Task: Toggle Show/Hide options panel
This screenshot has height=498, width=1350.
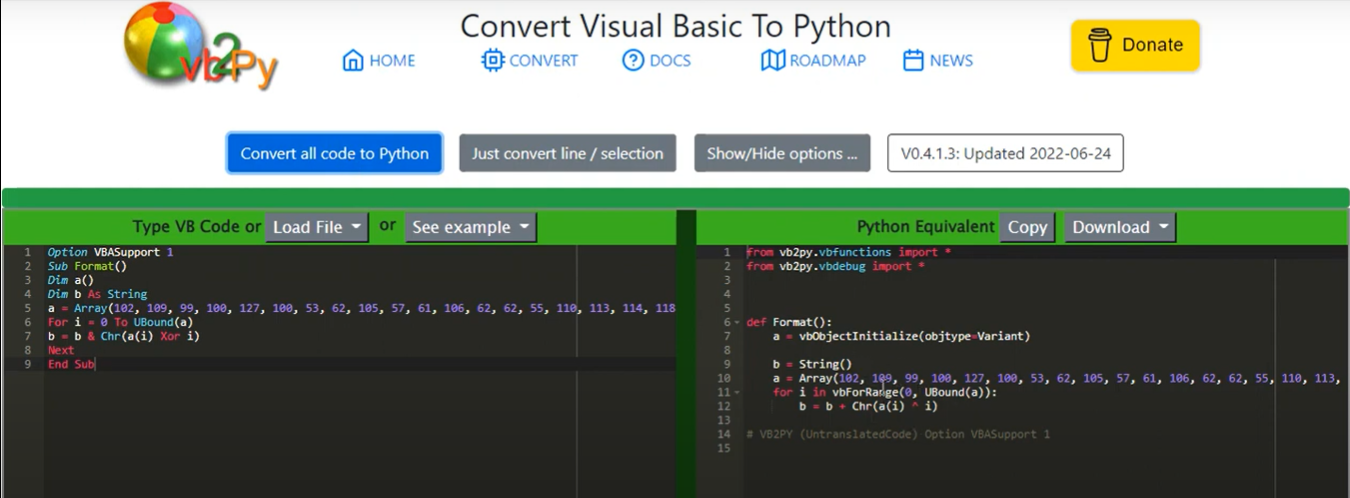Action: (x=782, y=153)
